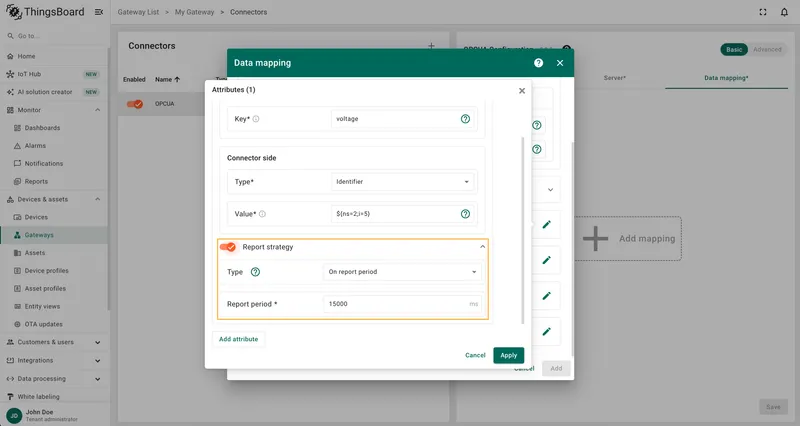Click info icon next to Value label
800x426 pixels.
(x=262, y=214)
